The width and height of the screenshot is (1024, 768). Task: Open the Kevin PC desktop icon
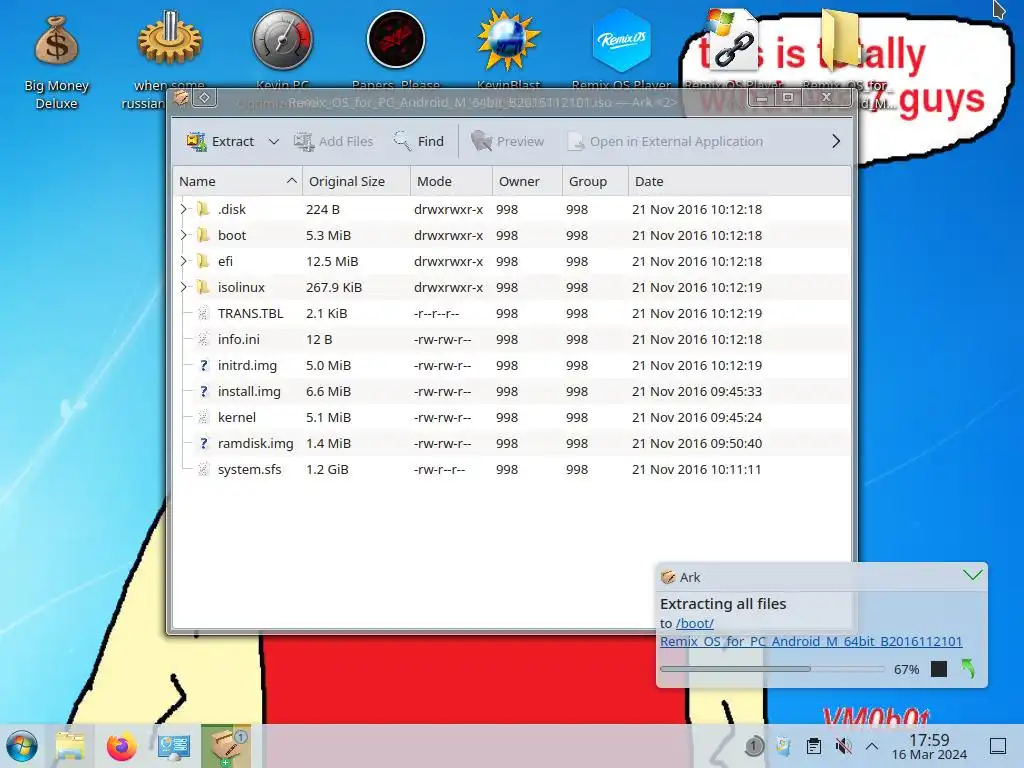[282, 49]
